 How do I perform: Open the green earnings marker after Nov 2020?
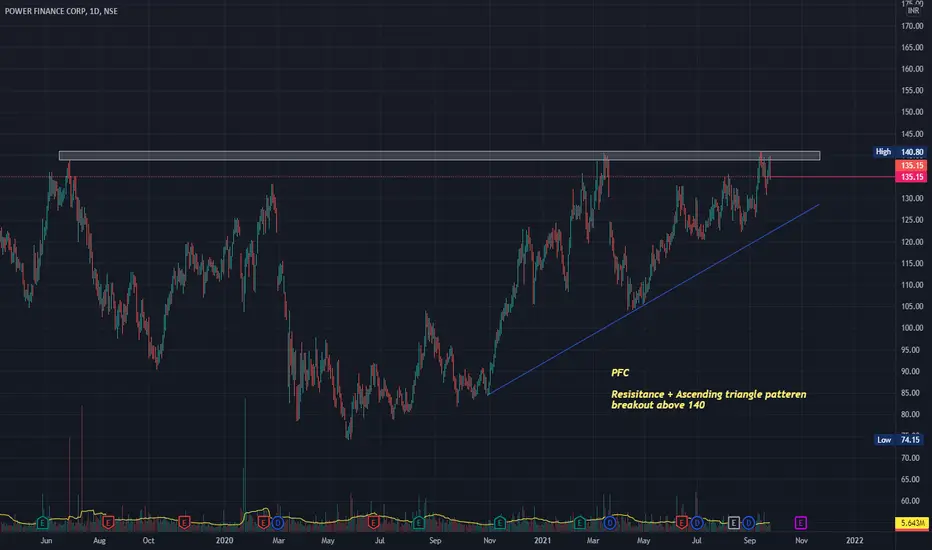[x=500, y=523]
